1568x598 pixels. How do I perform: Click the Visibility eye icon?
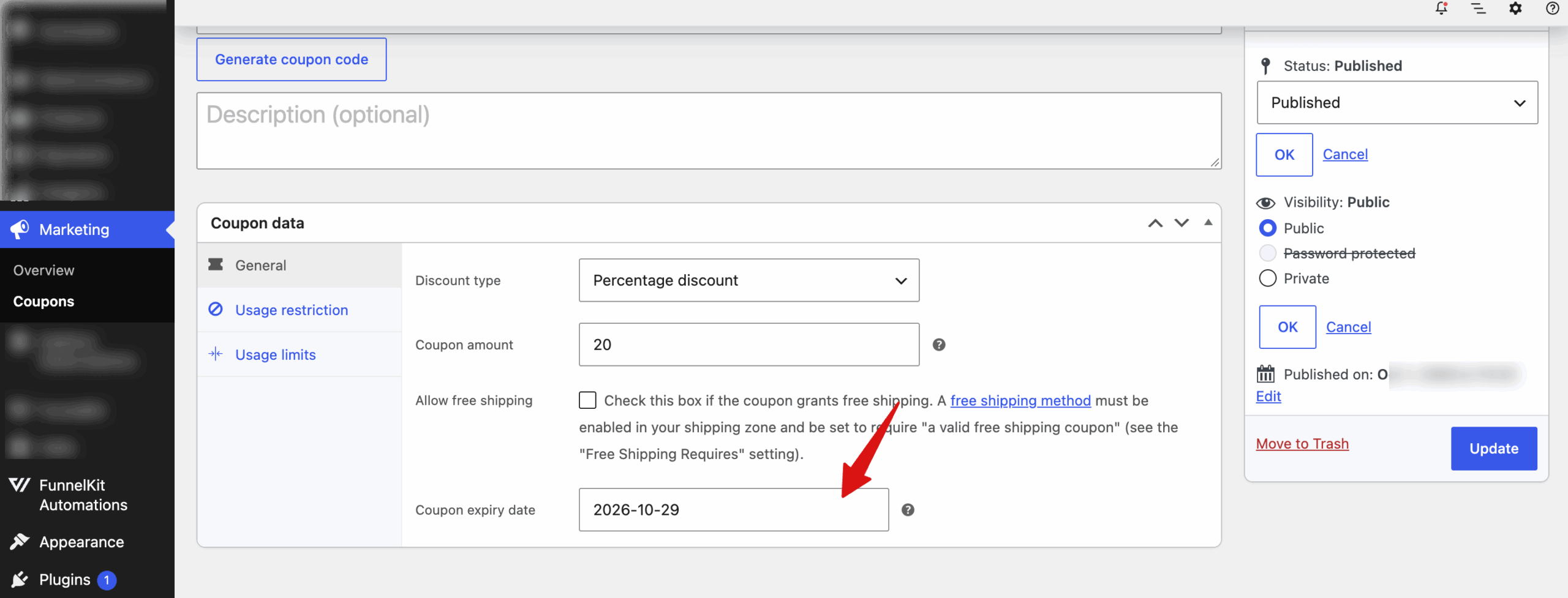pos(1265,203)
